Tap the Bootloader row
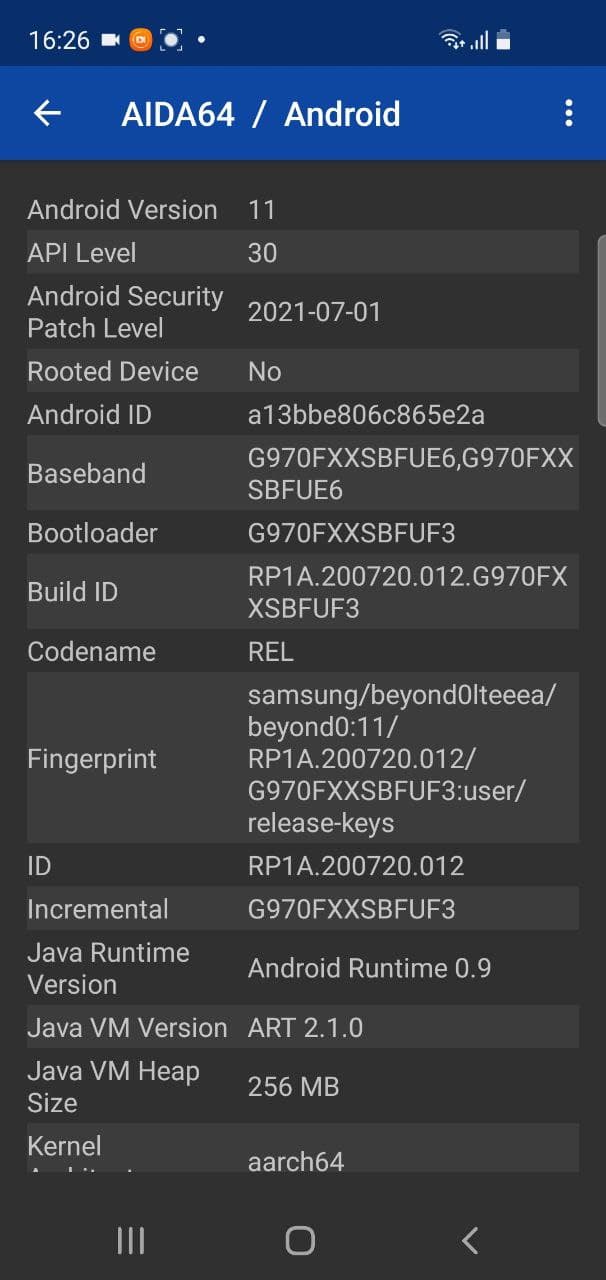This screenshot has height=1280, width=606. [302, 533]
